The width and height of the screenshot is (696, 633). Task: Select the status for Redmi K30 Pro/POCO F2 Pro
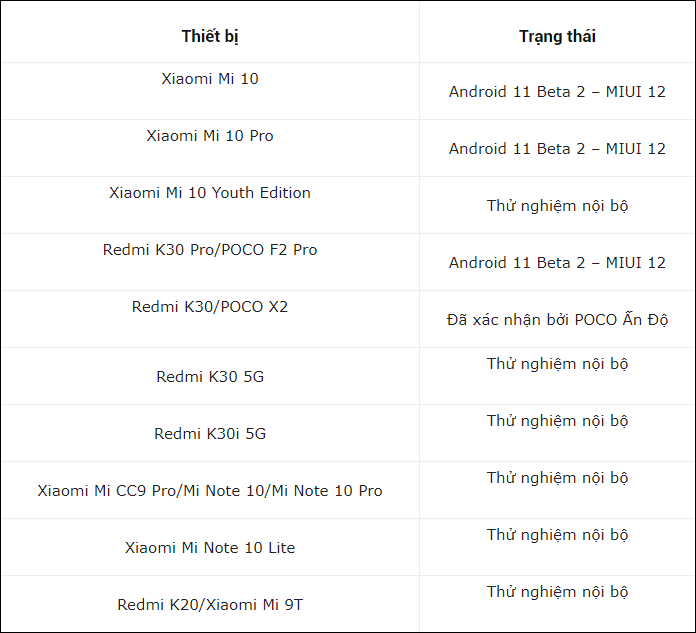[x=557, y=263]
